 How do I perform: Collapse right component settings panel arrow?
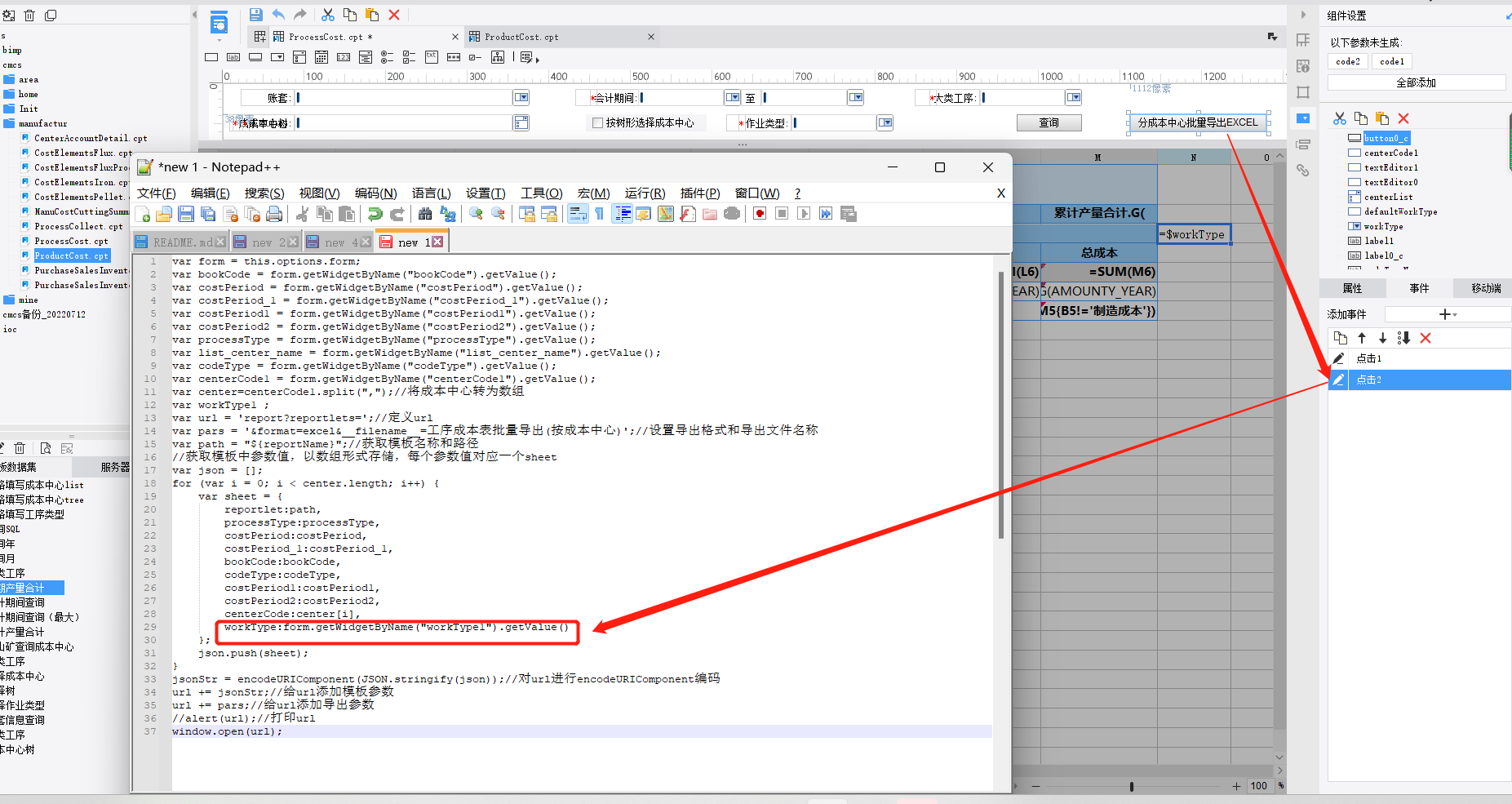[x=1303, y=15]
